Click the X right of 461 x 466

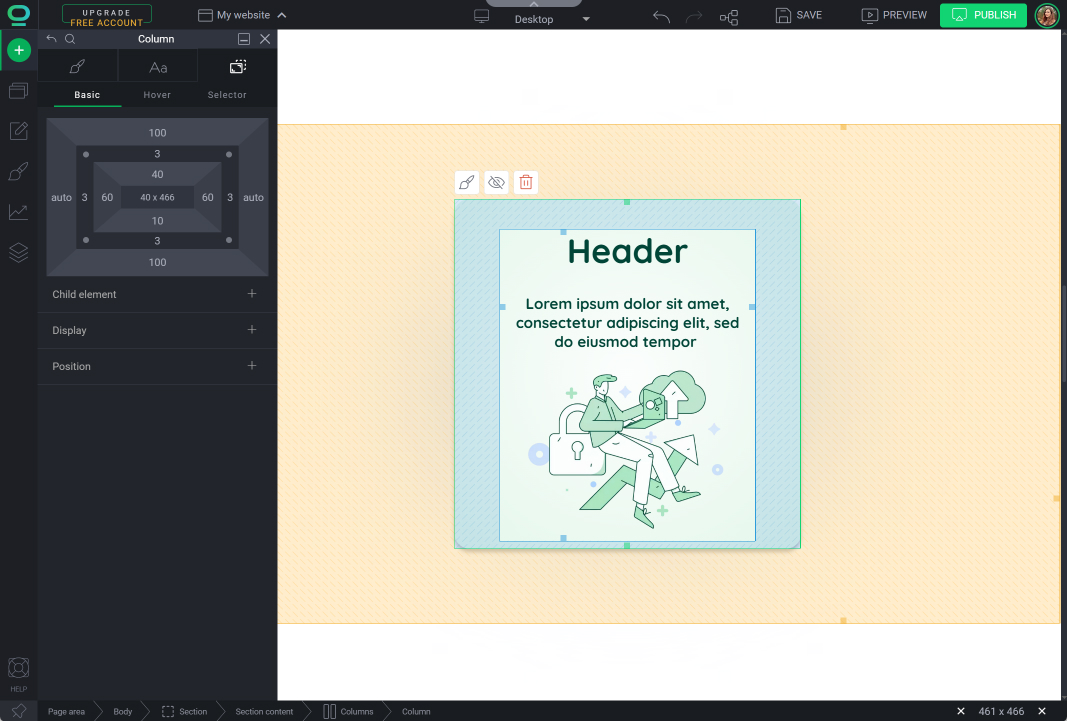coord(1042,711)
